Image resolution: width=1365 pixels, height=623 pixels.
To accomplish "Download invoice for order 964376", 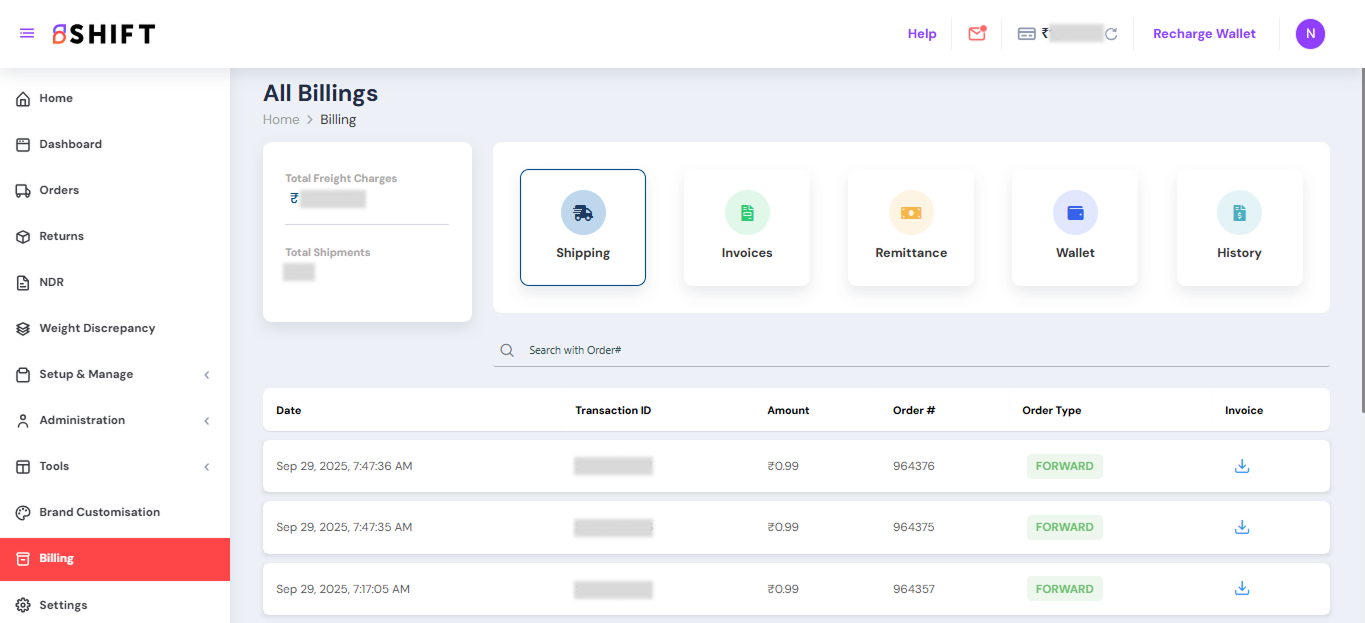I will [1242, 466].
